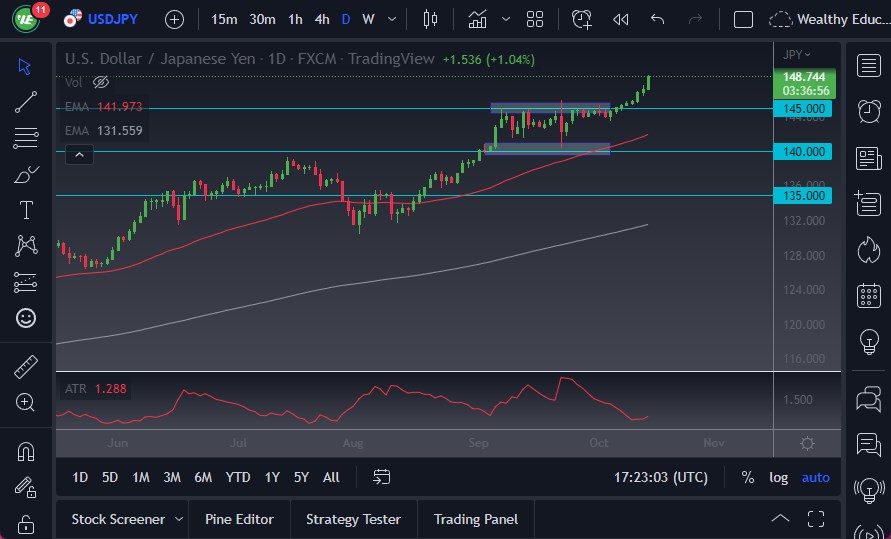Redo the chart action
Screen dimensions: 891x539
pyautogui.click(x=695, y=20)
